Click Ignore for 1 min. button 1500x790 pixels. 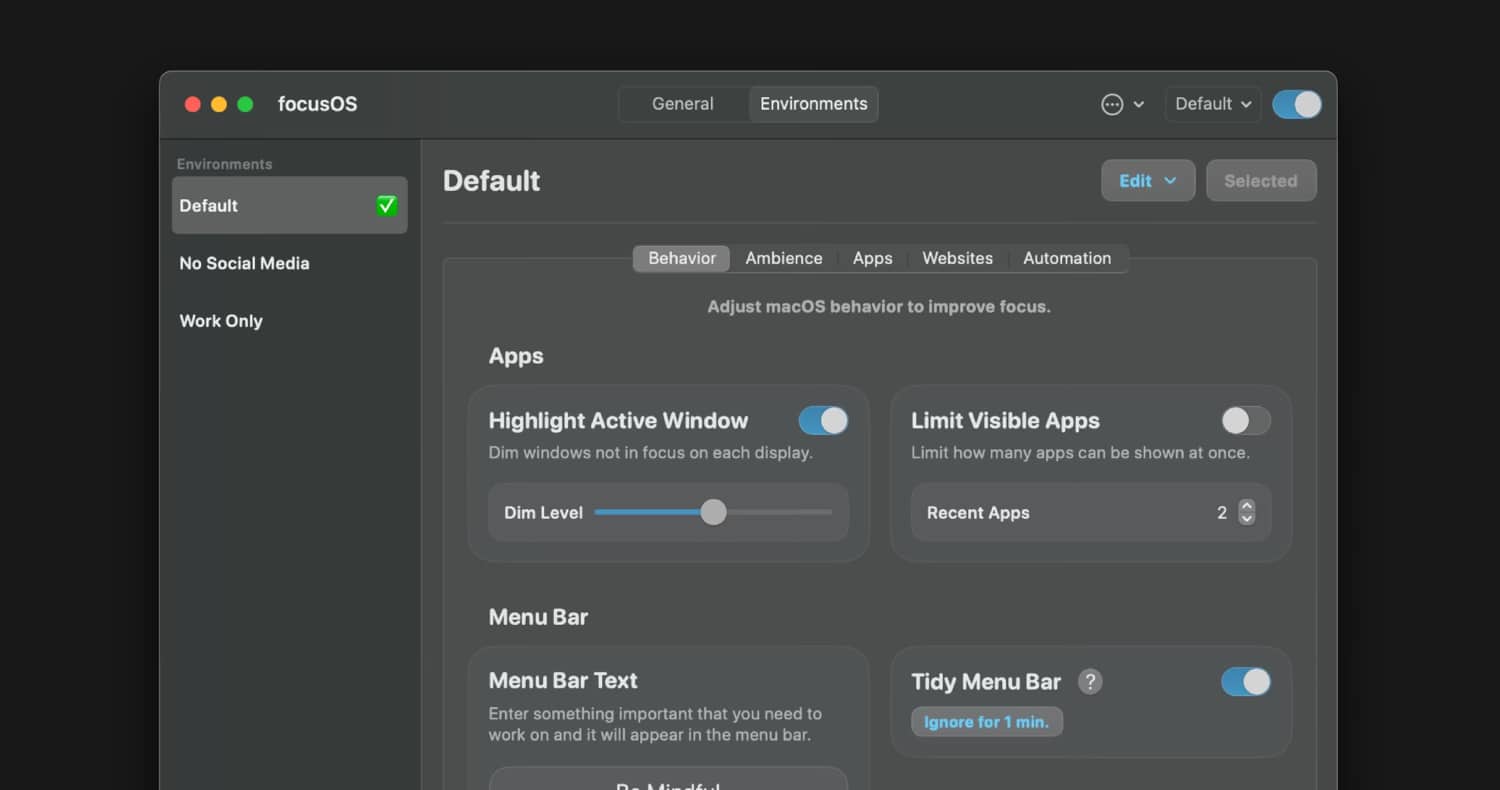coord(987,722)
